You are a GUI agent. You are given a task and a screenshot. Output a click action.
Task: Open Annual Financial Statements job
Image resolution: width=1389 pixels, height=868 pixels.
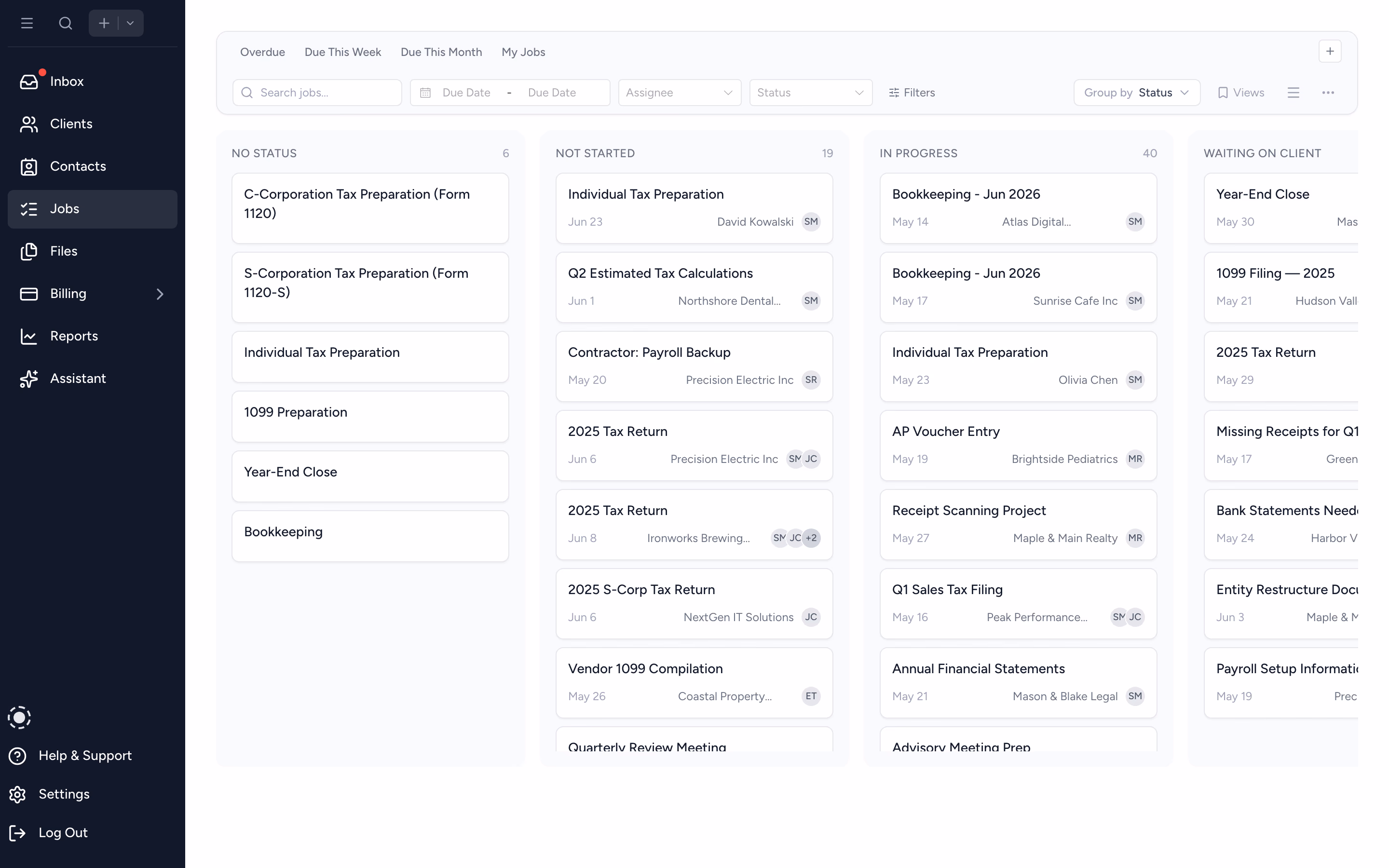click(x=1018, y=683)
